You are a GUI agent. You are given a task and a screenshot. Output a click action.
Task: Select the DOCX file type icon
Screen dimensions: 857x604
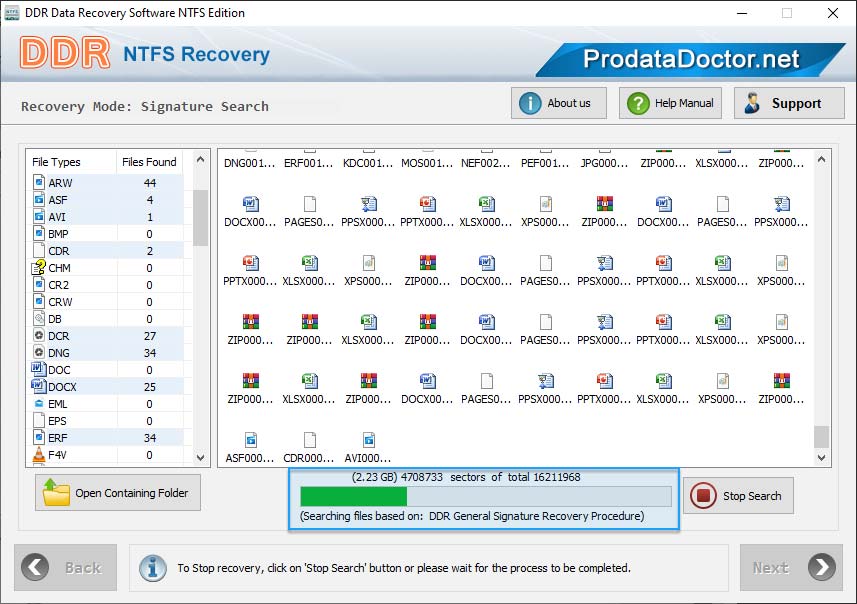38,386
